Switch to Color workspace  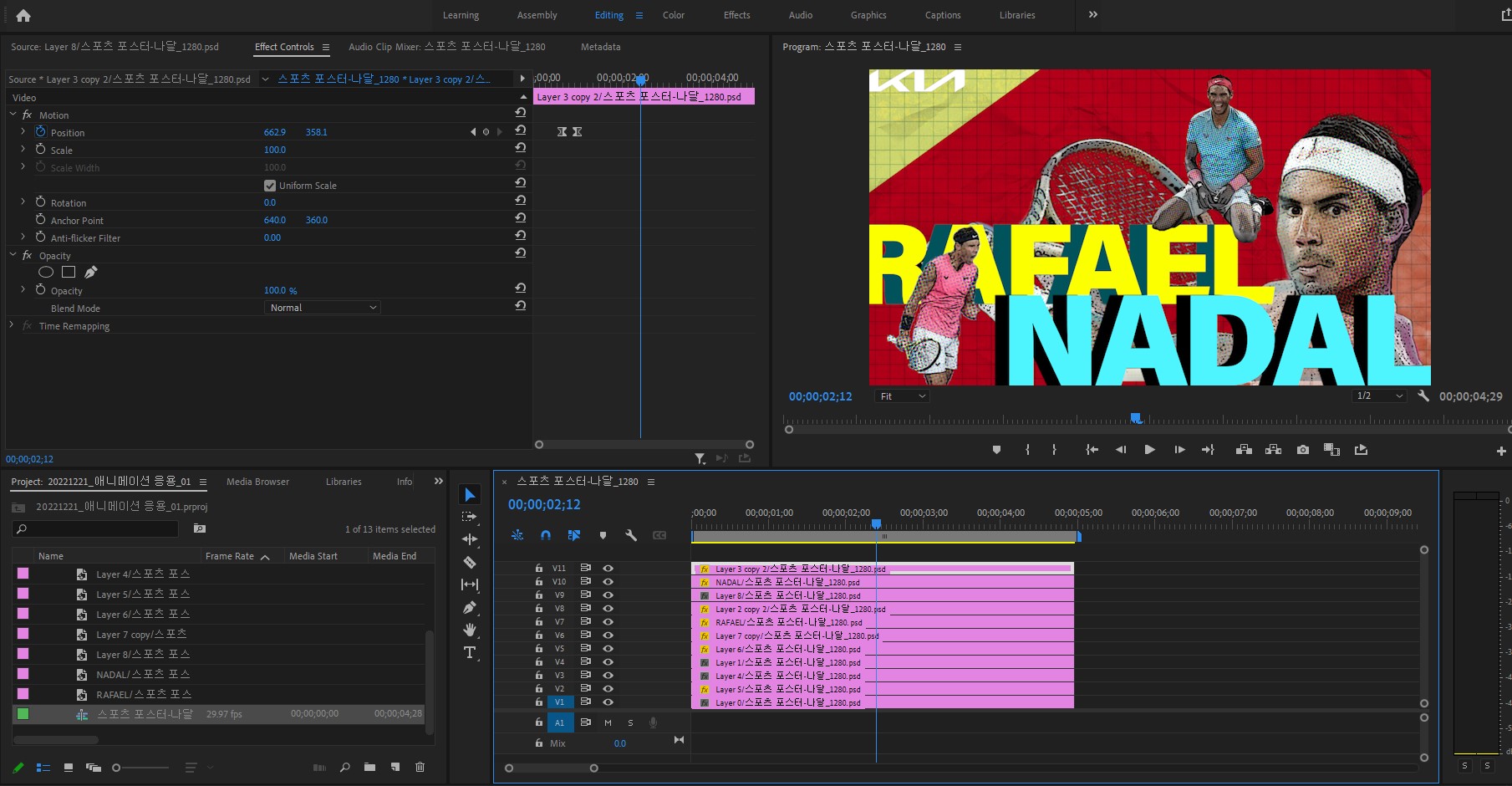(x=674, y=15)
